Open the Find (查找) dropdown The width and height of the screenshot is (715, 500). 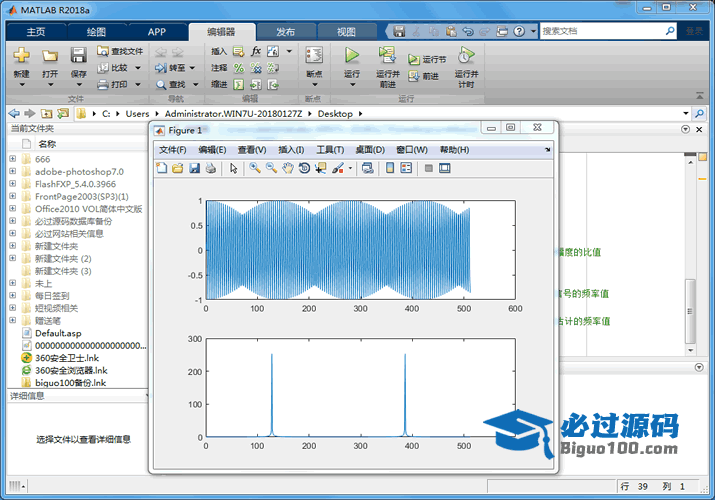[x=196, y=84]
